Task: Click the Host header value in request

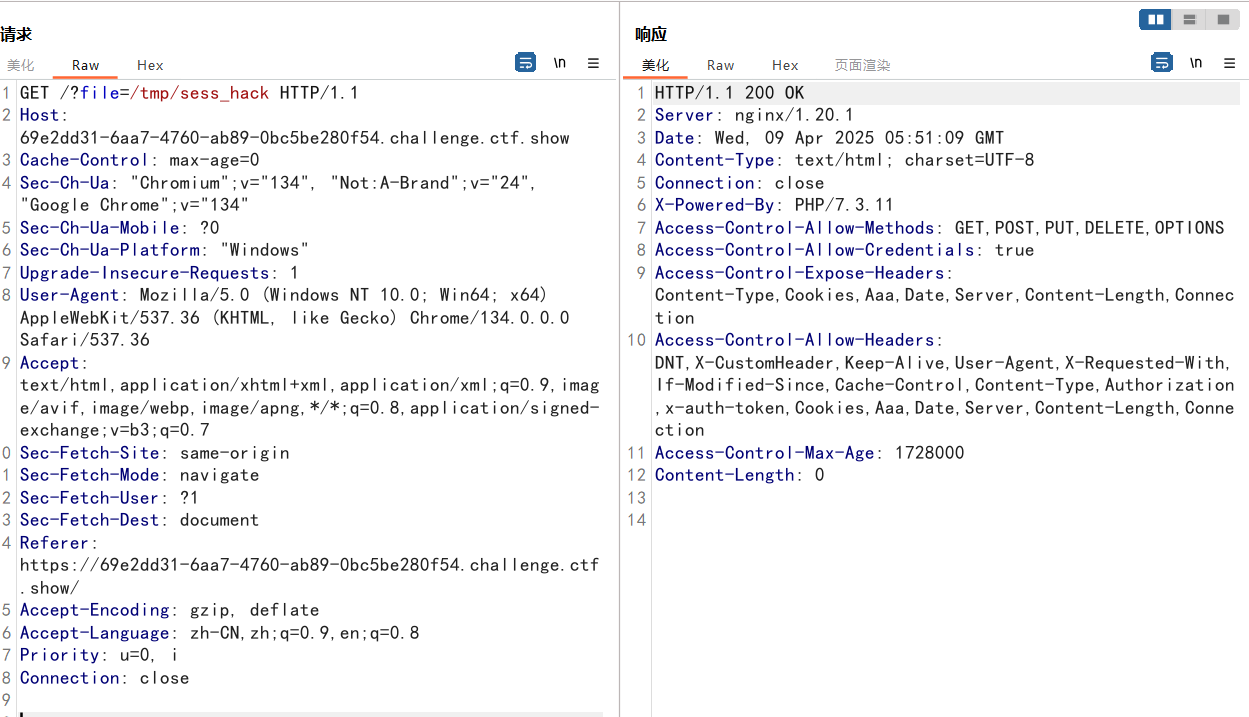Action: [294, 138]
